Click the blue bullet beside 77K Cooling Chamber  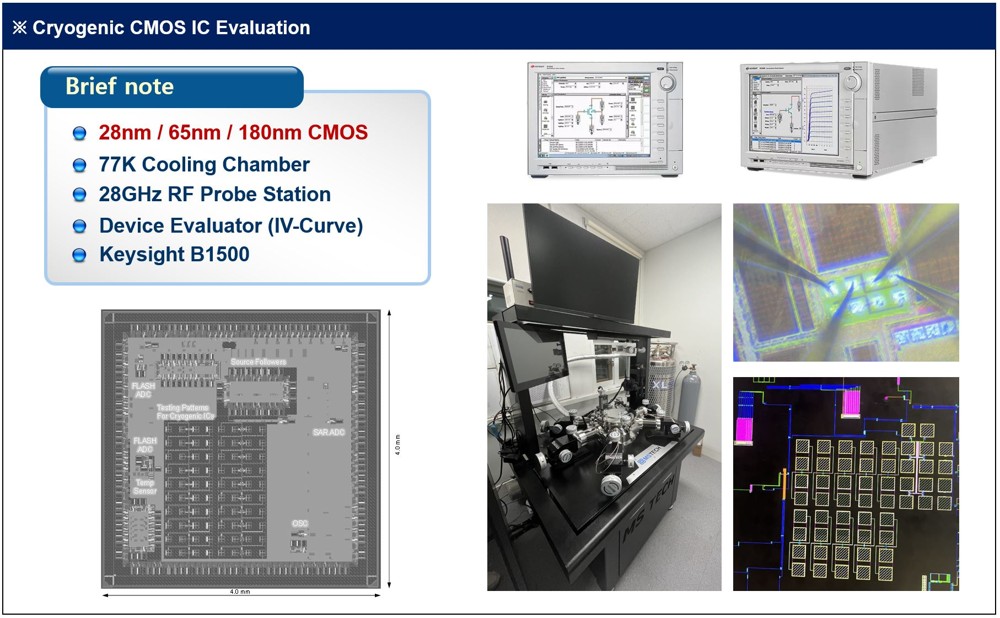[x=79, y=165]
